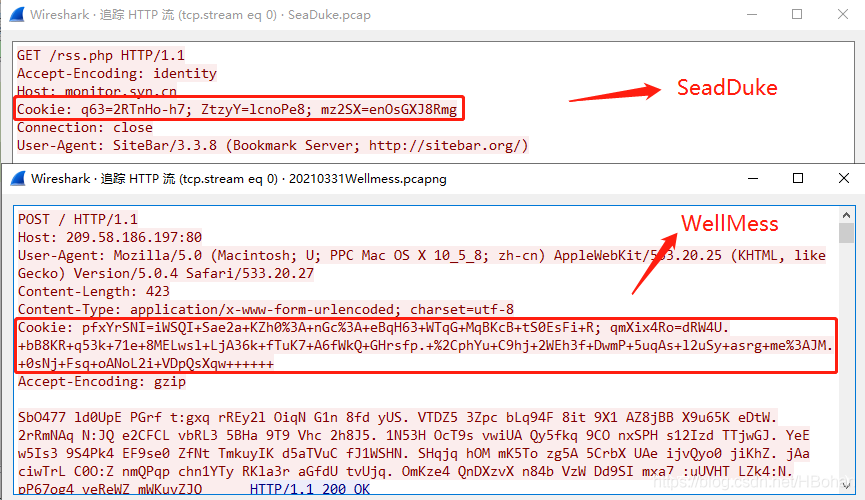Minimize the SeaDuke.pcap stream window
The height and width of the screenshot is (500, 865).
(x=752, y=14)
